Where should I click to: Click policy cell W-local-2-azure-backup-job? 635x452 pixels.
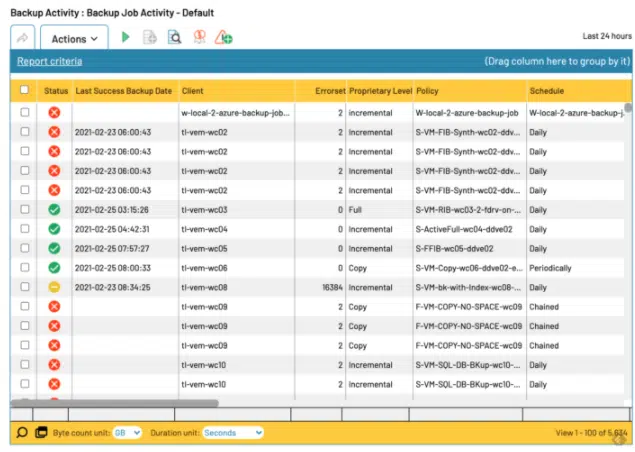467,113
